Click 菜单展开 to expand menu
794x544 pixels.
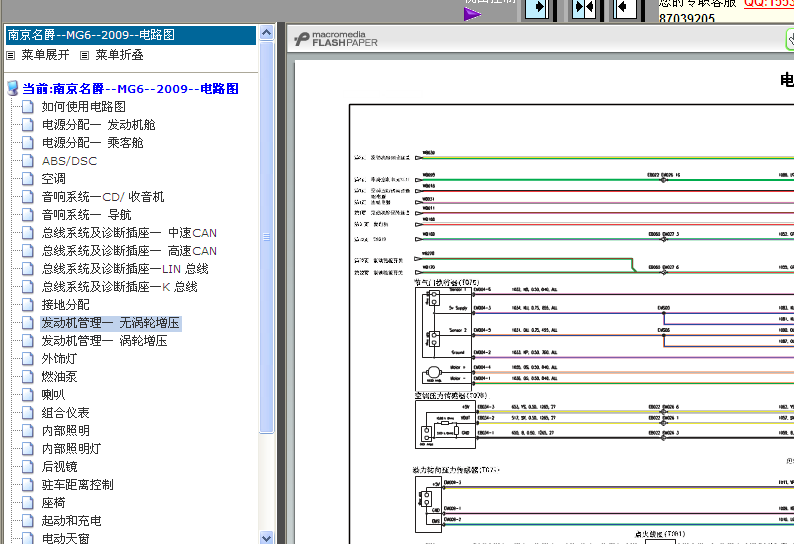pos(45,55)
